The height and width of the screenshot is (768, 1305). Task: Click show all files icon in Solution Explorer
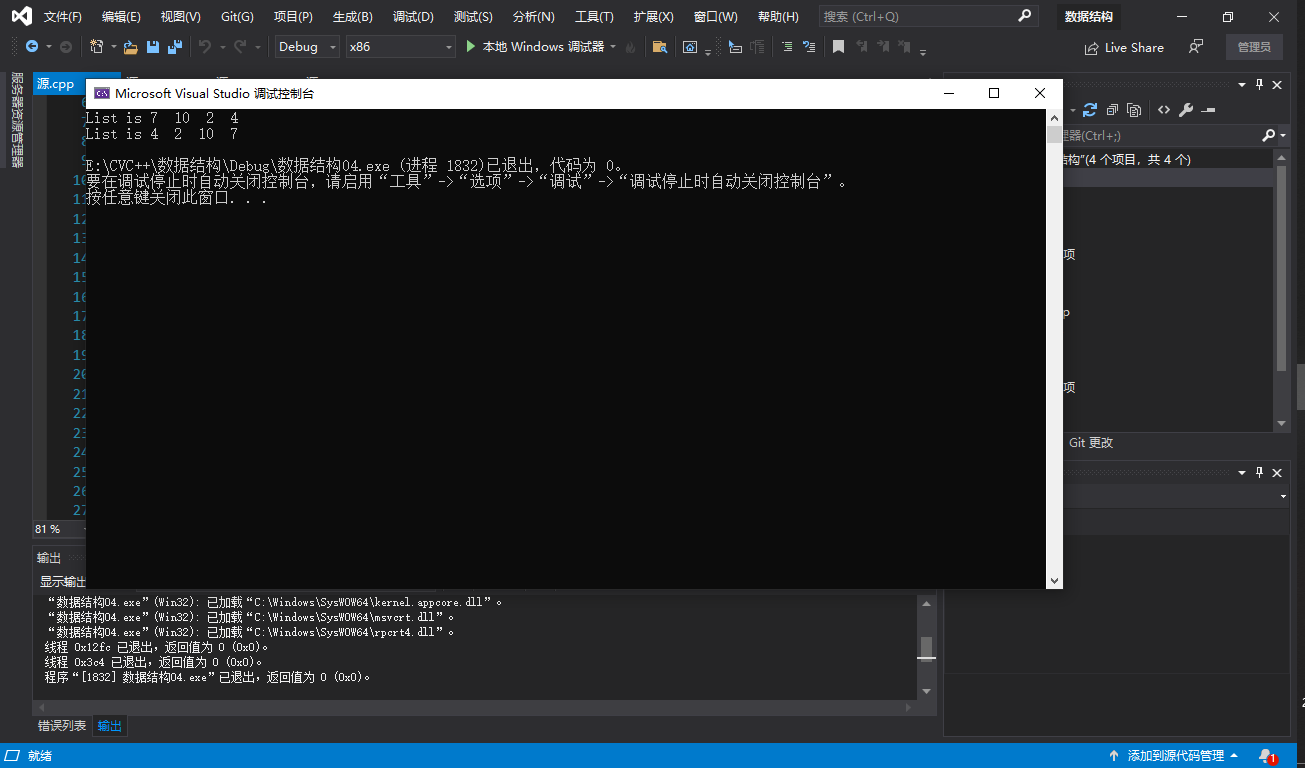1134,110
